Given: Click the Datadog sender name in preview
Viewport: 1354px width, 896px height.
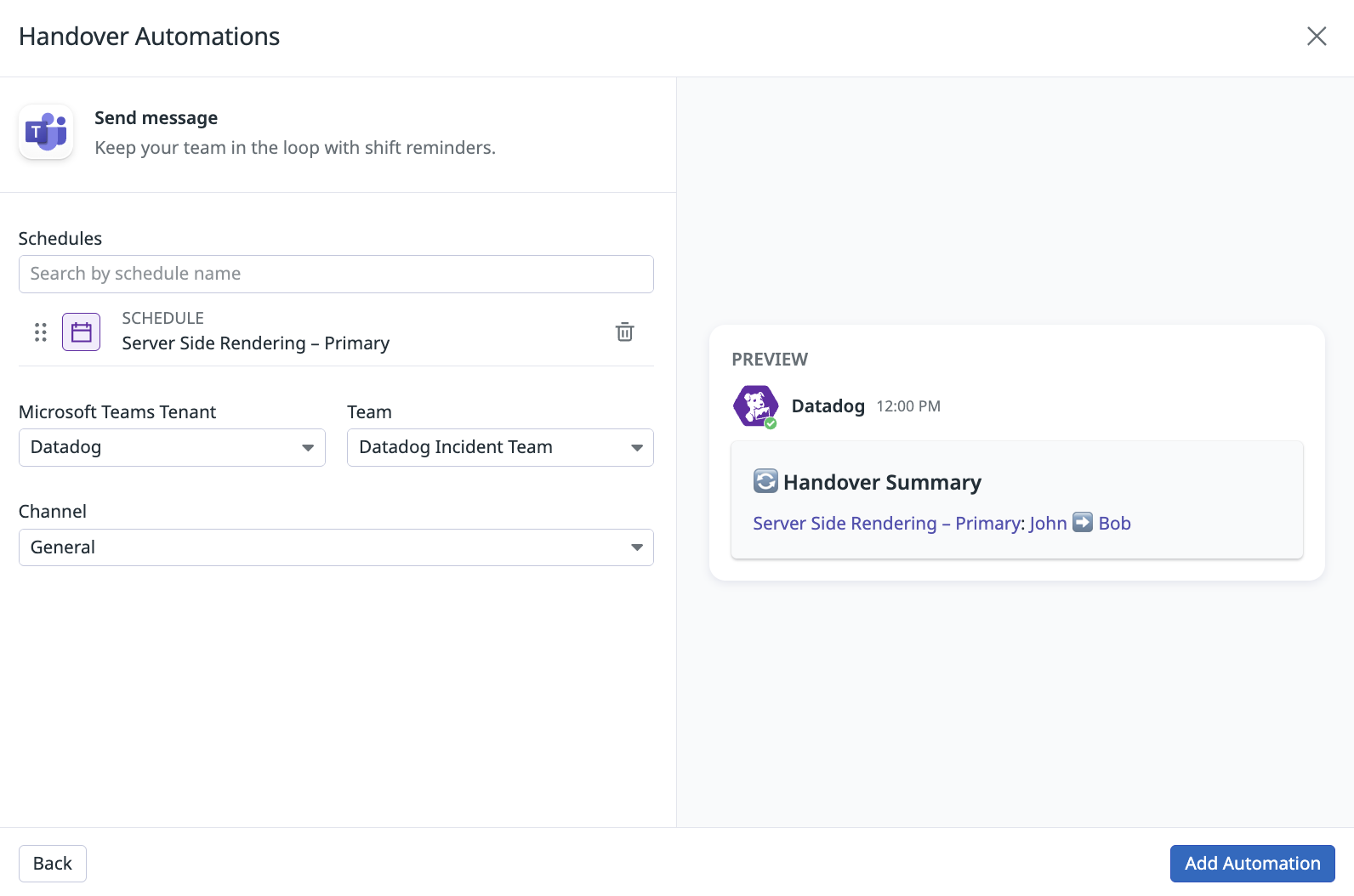Looking at the screenshot, I should (x=828, y=406).
